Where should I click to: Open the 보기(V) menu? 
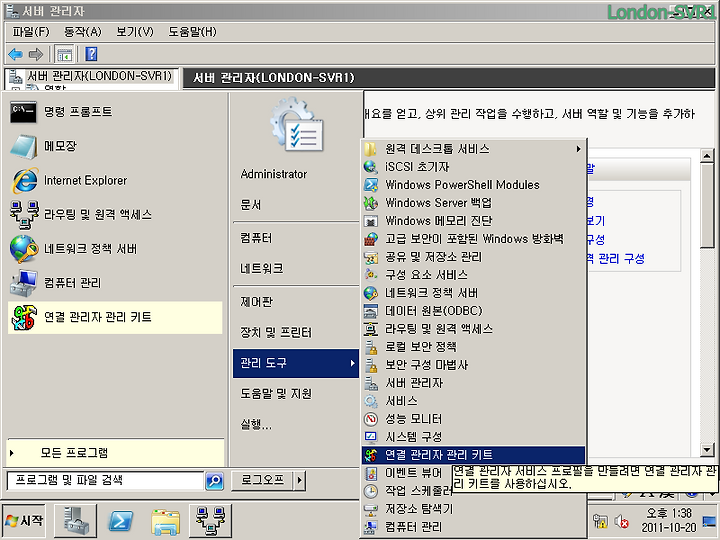(x=135, y=32)
